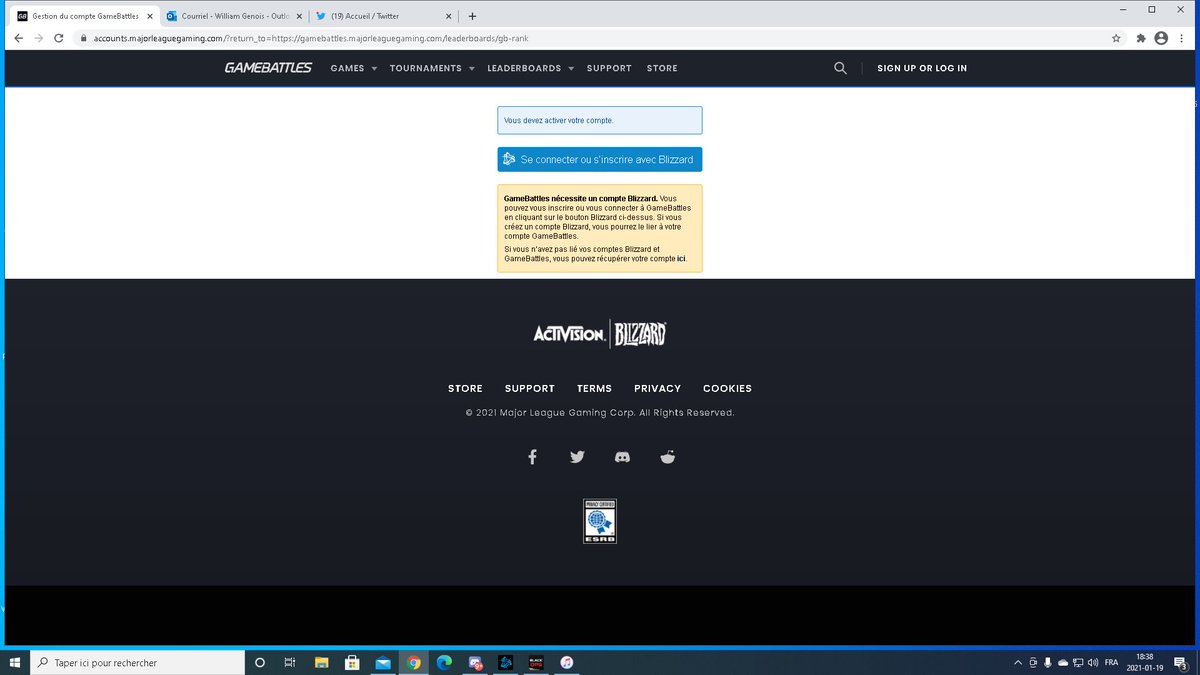
Task: Click the Activision Blizzard logo
Action: pos(600,334)
